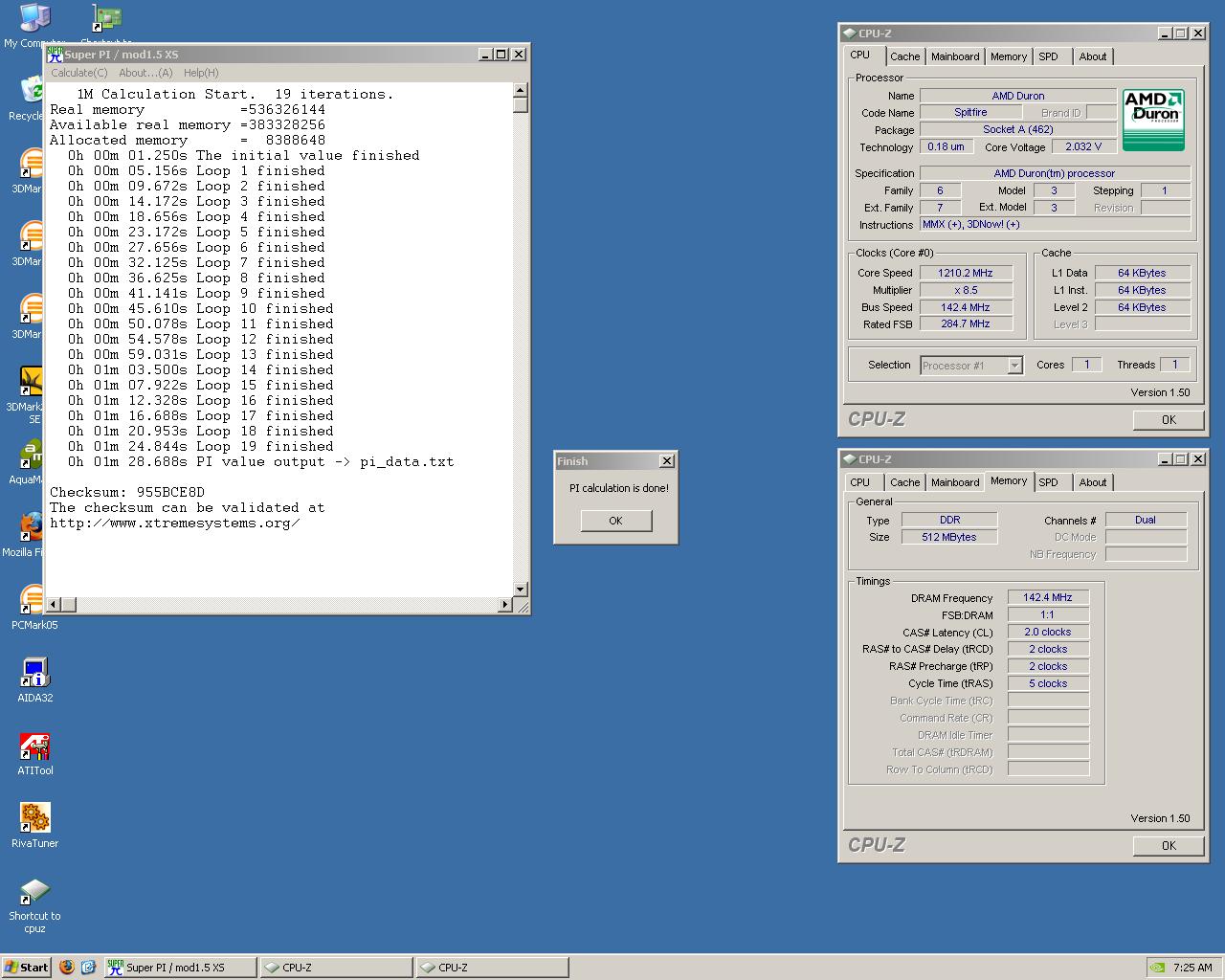Switch to CPU tab in bottom CPU-Z
The width and height of the screenshot is (1225, 980).
860,482
